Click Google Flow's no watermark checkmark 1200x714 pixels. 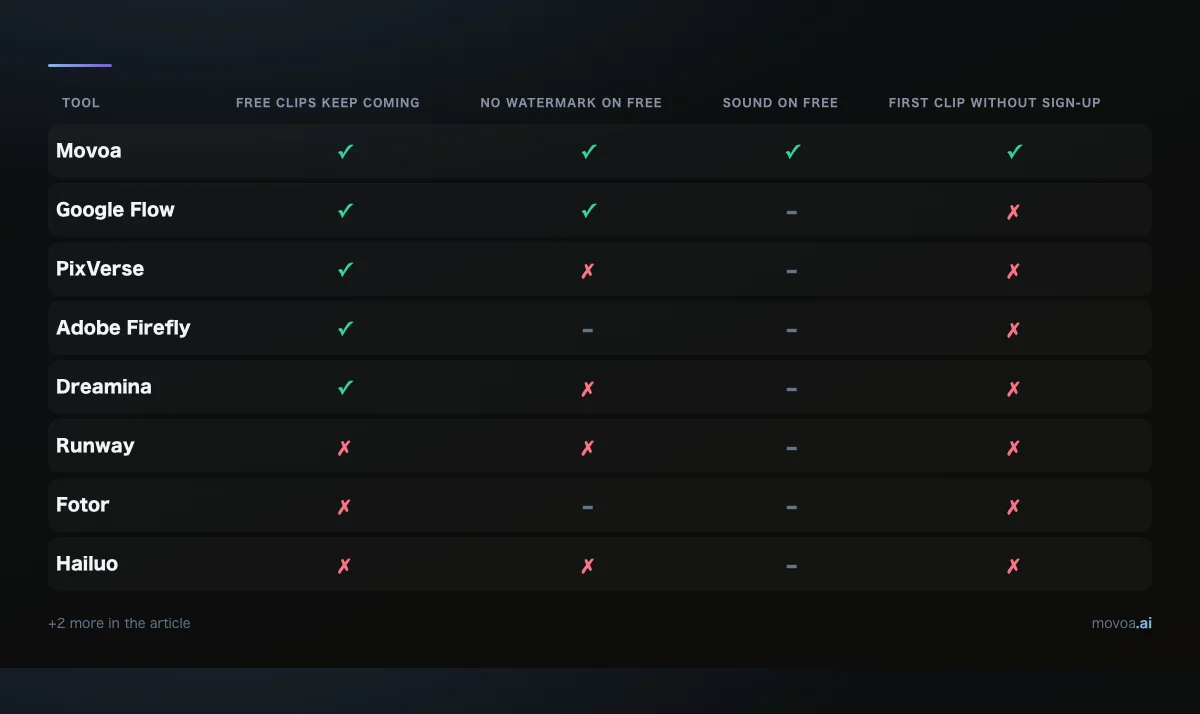(x=589, y=211)
